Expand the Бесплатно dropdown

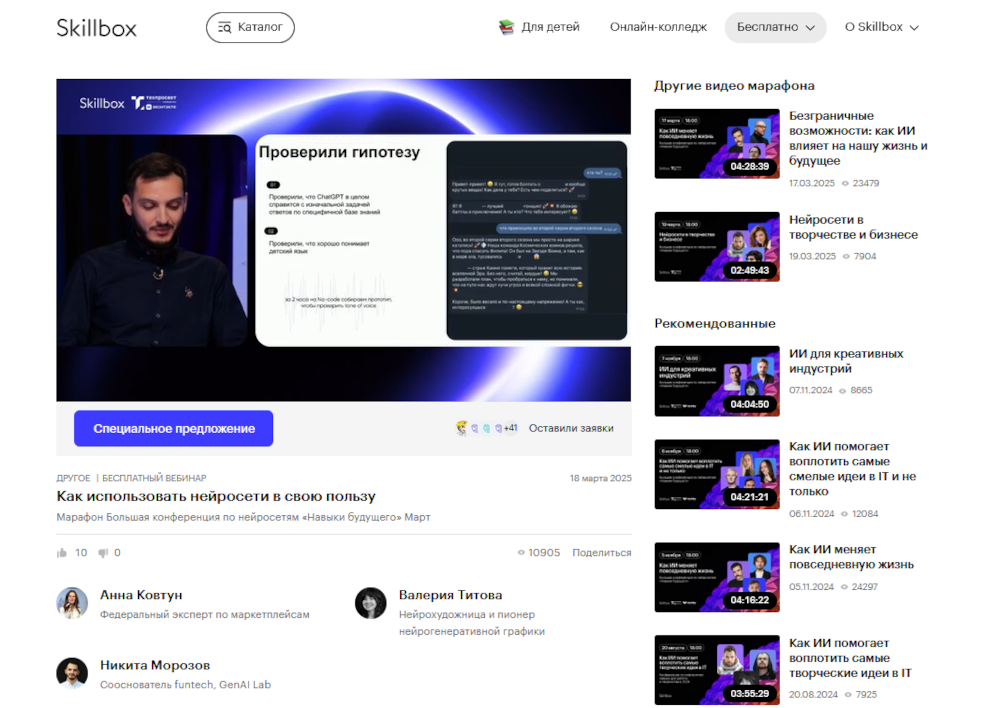pos(776,27)
